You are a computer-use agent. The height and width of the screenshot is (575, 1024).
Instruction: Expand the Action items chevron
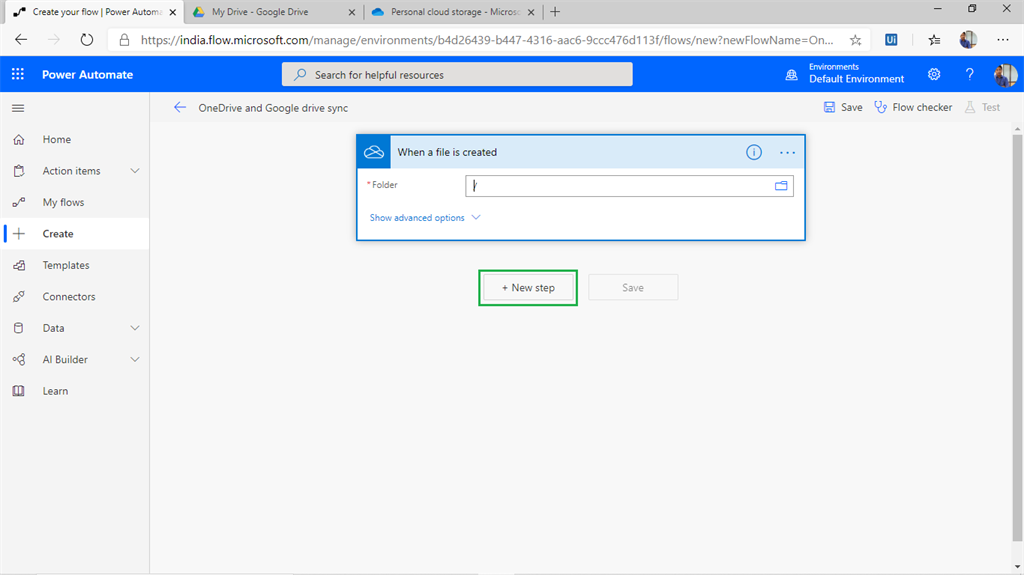pos(135,171)
